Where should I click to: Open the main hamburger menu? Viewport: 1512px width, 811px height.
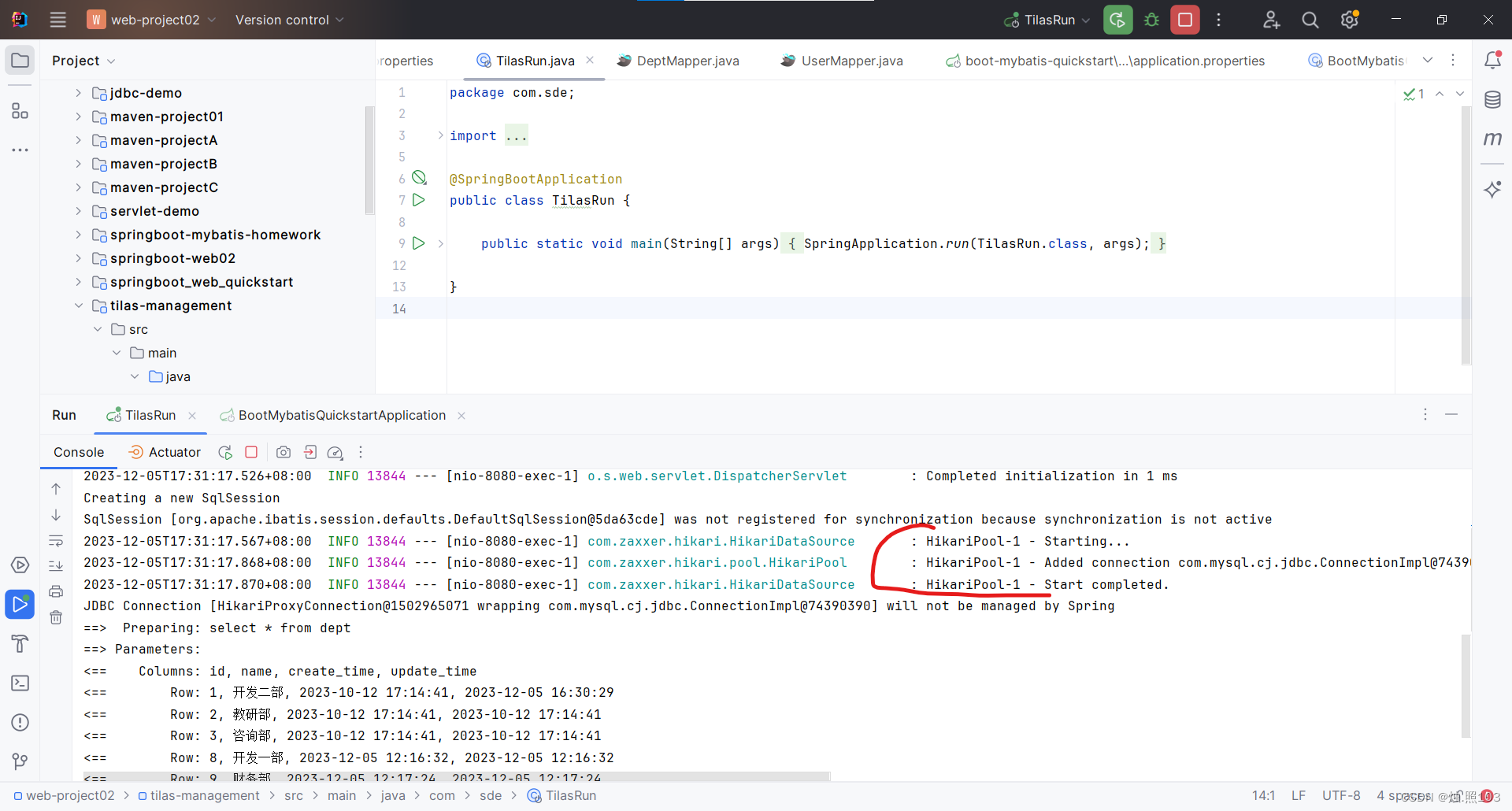(x=57, y=20)
